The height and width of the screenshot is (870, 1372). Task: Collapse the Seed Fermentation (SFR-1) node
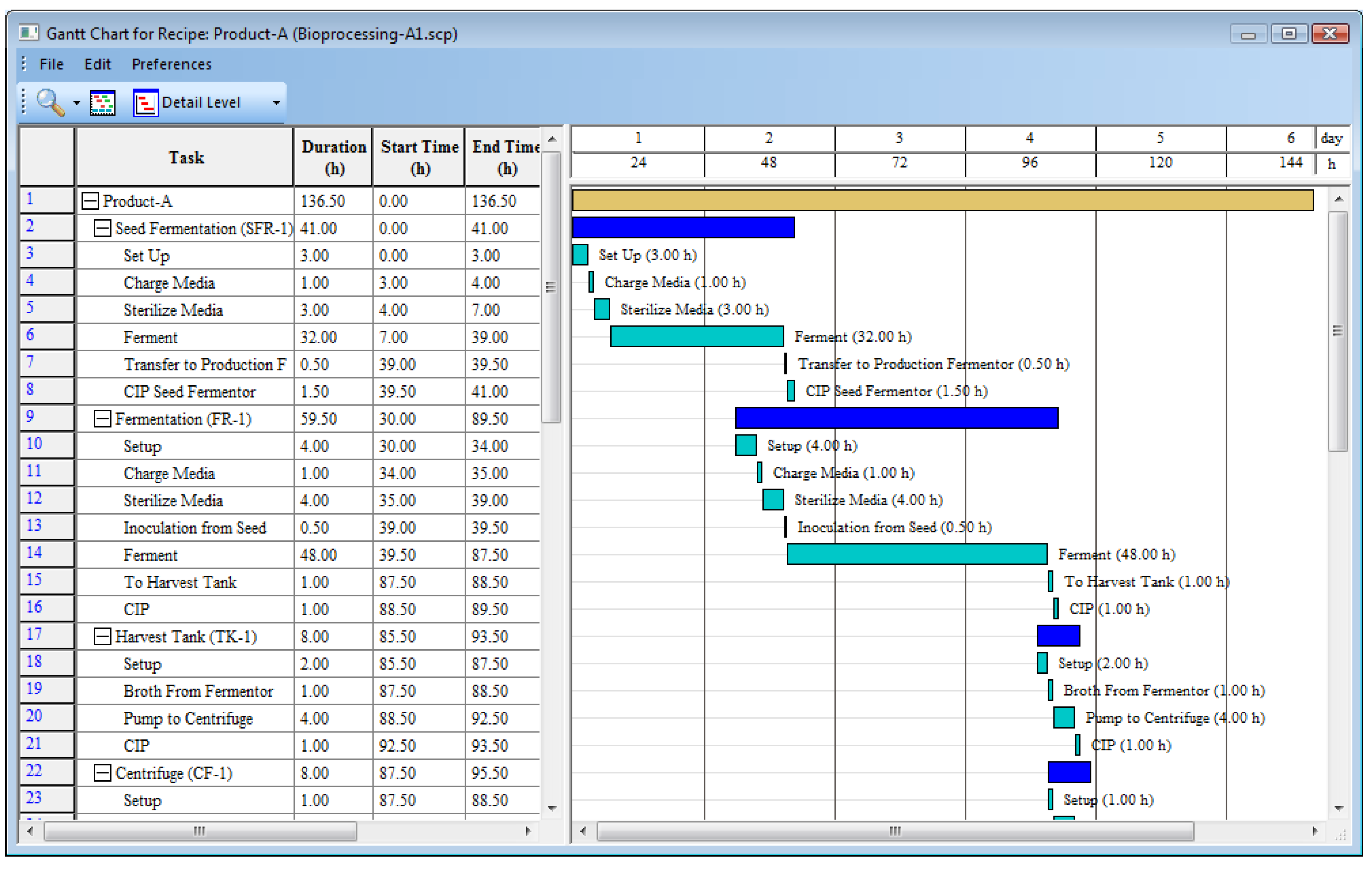pyautogui.click(x=102, y=228)
